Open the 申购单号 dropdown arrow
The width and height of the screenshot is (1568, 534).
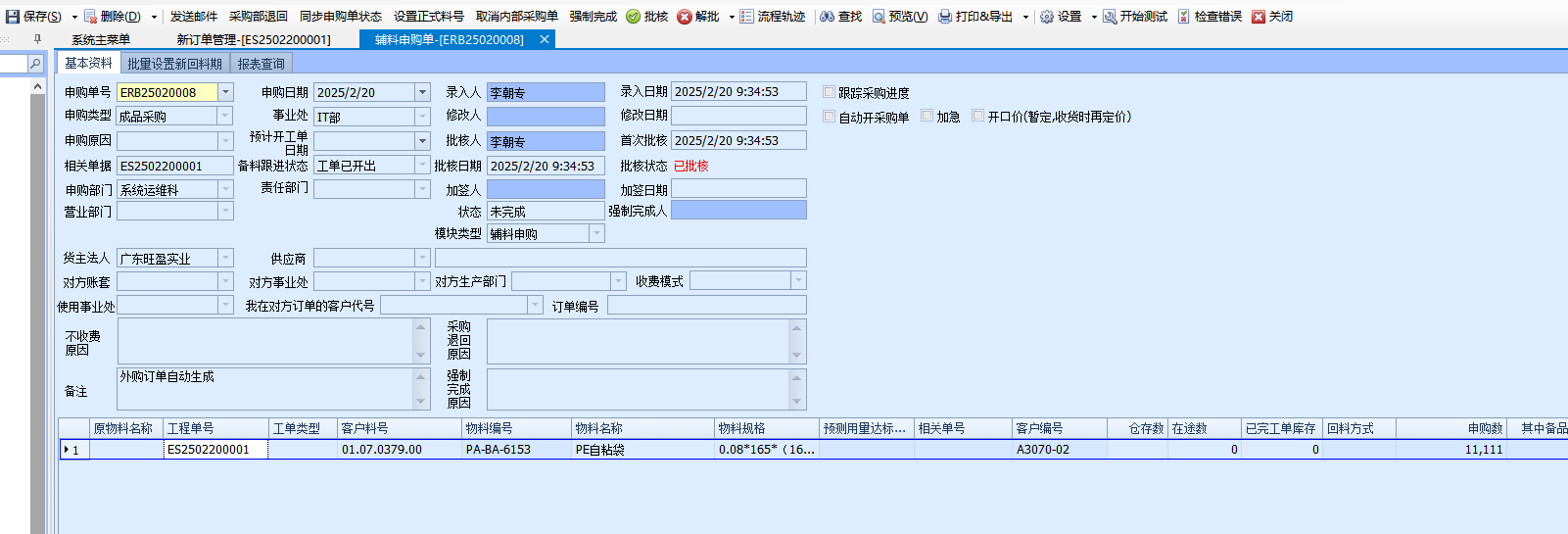(x=226, y=92)
